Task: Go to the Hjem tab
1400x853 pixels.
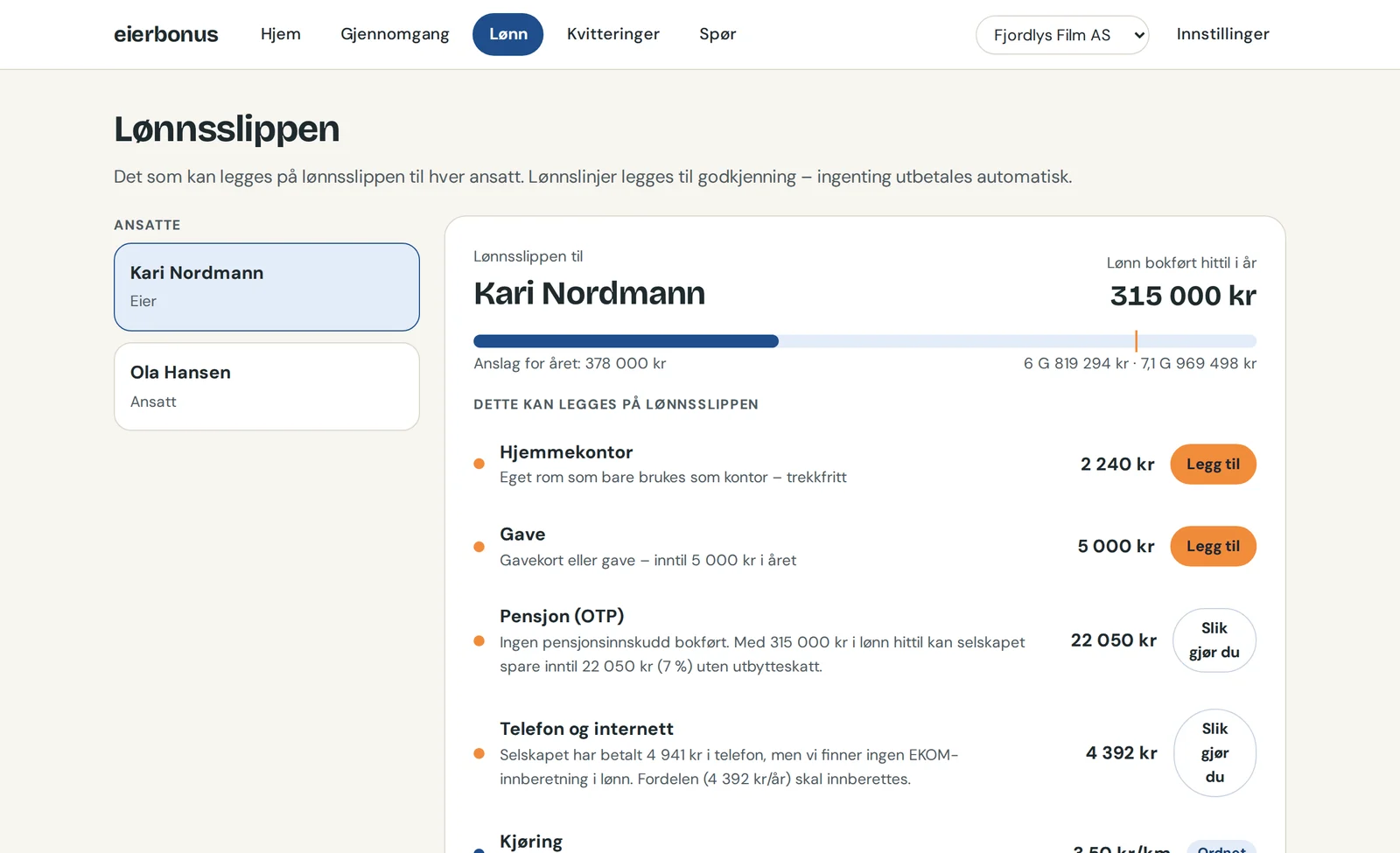Action: tap(281, 34)
